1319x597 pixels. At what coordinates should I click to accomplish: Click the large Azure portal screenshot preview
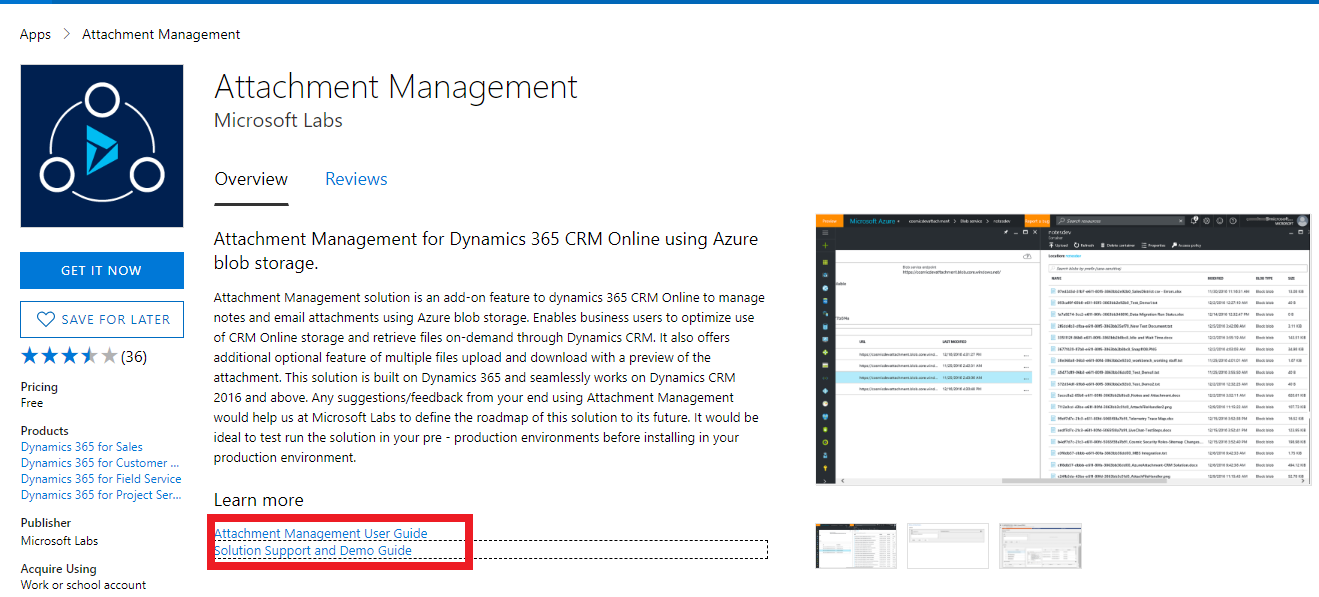pos(1063,349)
